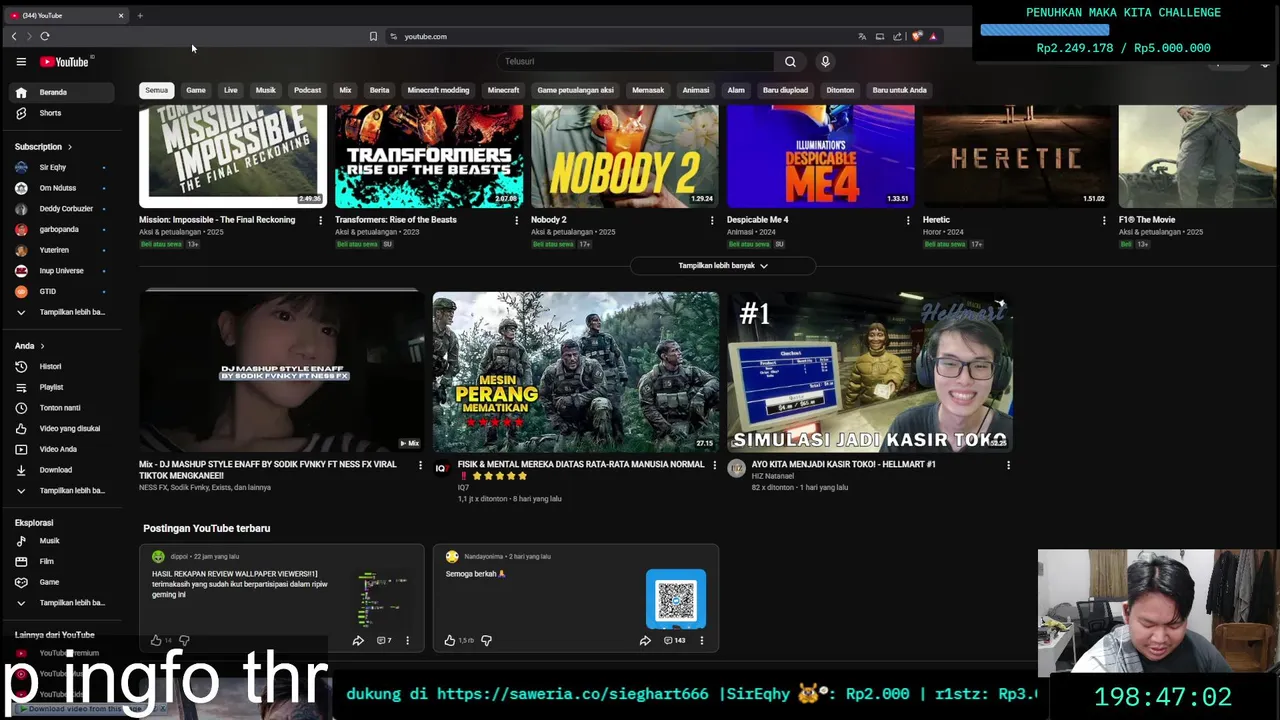Select the Musik filter chip

coord(265,90)
